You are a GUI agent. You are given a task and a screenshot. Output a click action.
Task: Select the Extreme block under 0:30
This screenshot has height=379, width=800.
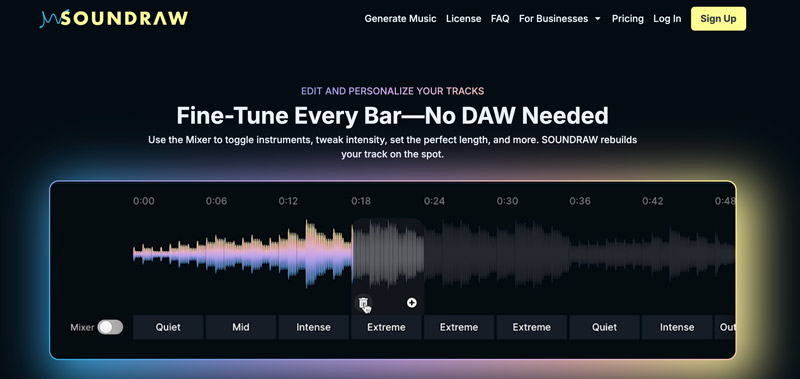tap(532, 327)
